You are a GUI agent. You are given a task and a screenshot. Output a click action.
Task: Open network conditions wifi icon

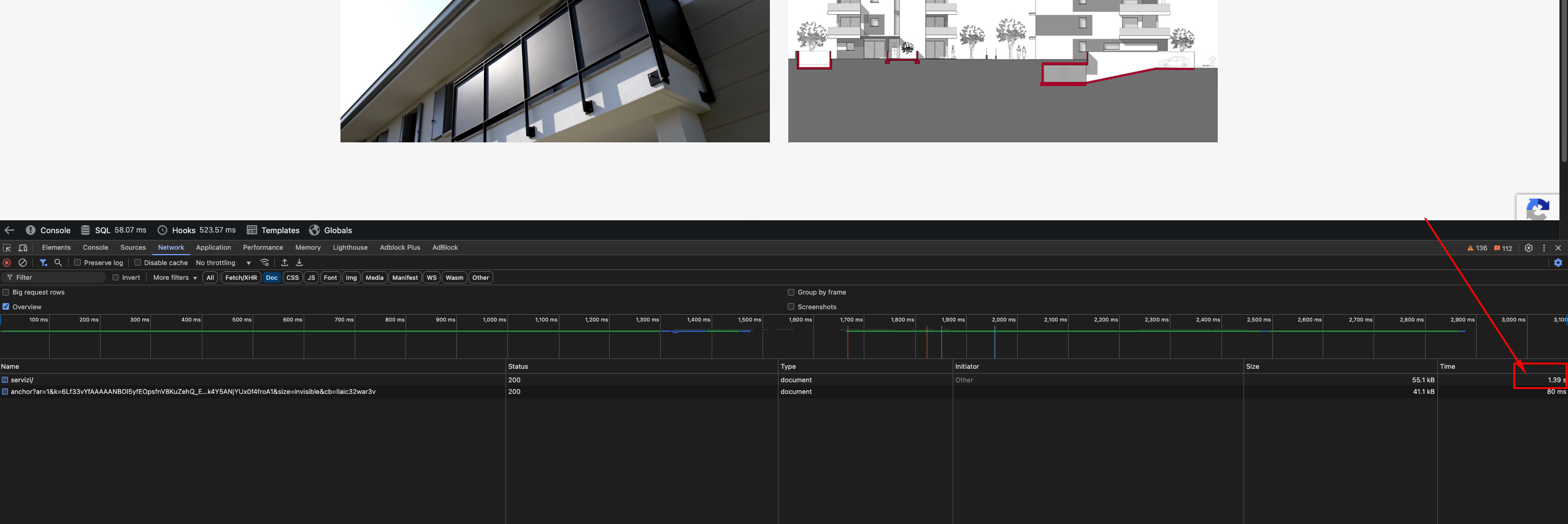point(265,263)
